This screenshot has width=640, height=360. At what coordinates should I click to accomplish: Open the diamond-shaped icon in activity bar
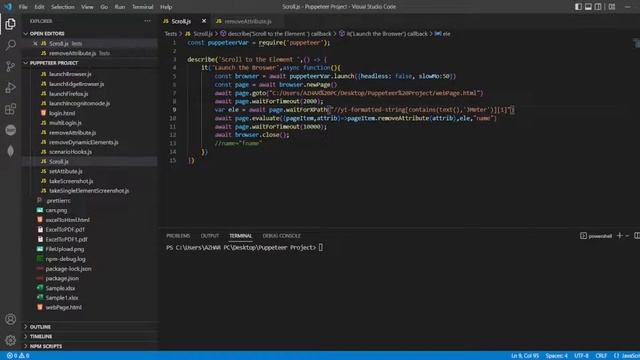tap(11, 151)
